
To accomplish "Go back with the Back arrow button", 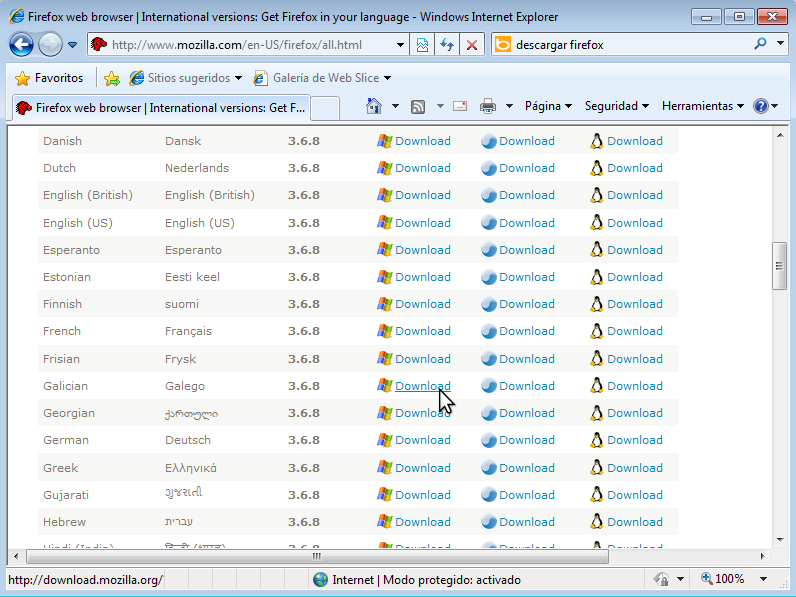I will click(22, 45).
